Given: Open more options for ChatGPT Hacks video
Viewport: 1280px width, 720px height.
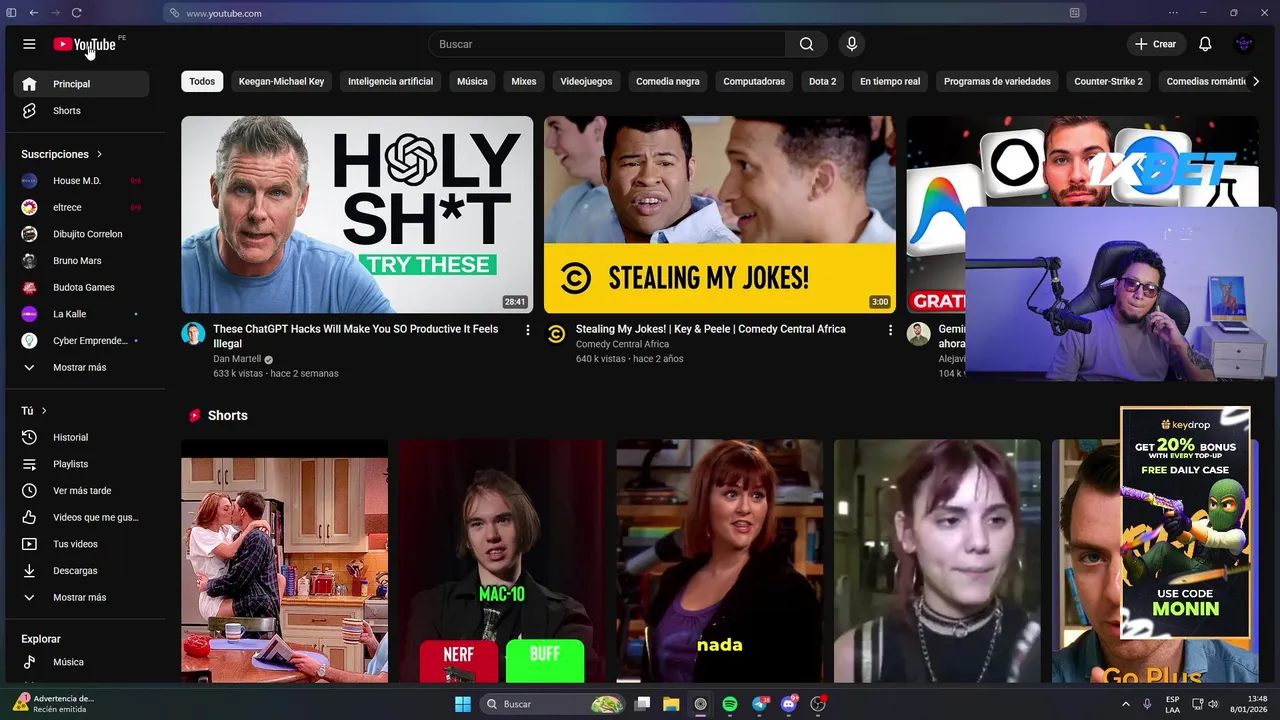Looking at the screenshot, I should (528, 329).
